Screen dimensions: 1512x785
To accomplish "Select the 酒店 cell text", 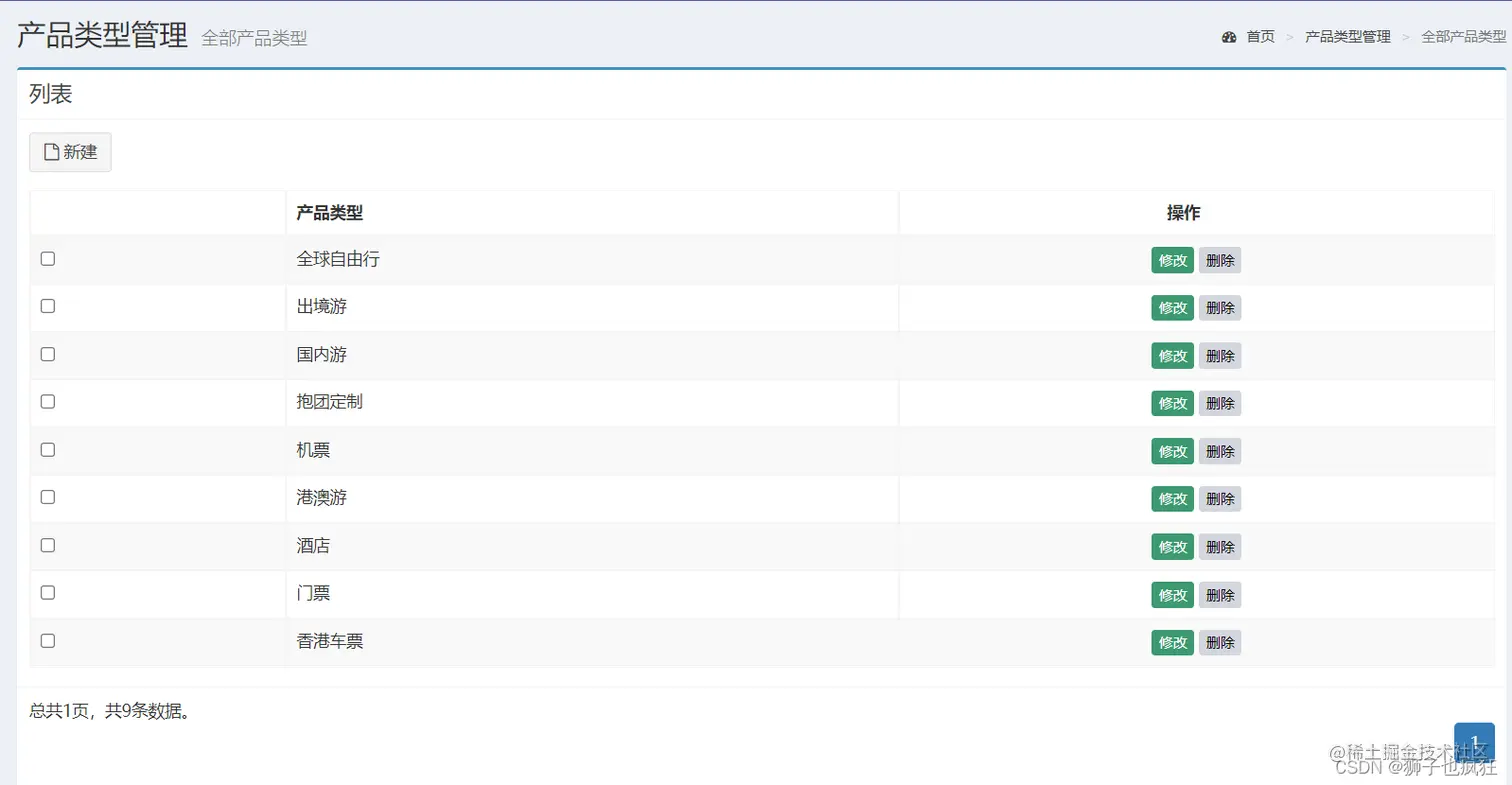I will pyautogui.click(x=313, y=546).
